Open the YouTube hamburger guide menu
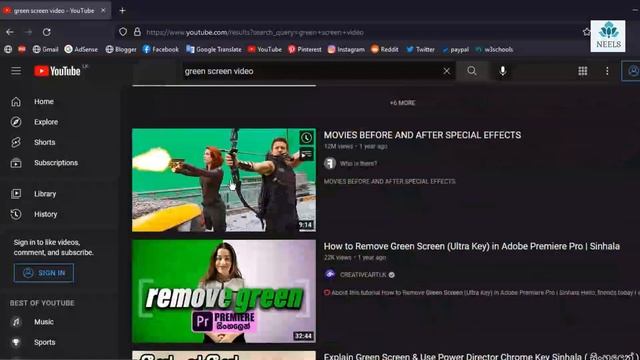The width and height of the screenshot is (640, 360). [x=16, y=71]
